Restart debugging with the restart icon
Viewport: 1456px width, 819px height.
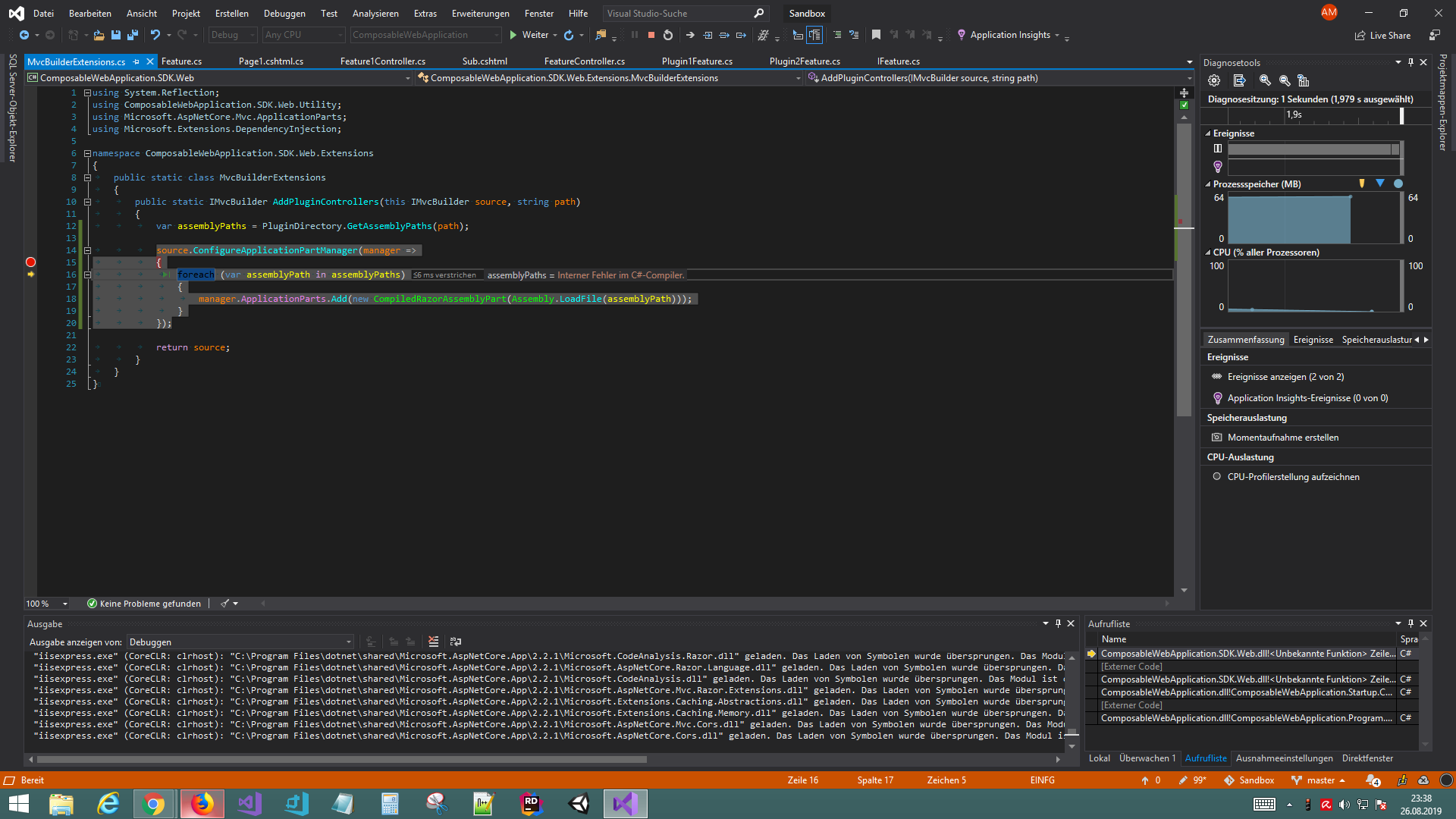pyautogui.click(x=667, y=35)
